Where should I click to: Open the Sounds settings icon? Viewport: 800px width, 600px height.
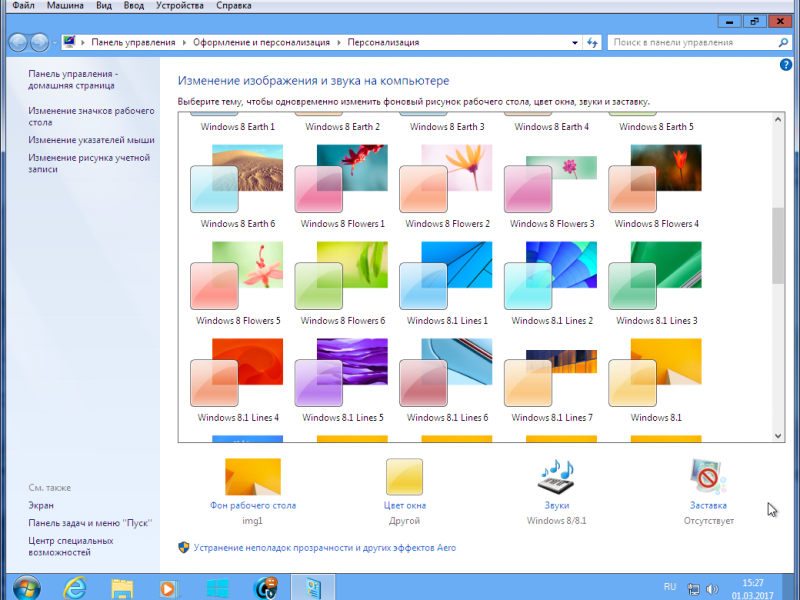pos(556,477)
